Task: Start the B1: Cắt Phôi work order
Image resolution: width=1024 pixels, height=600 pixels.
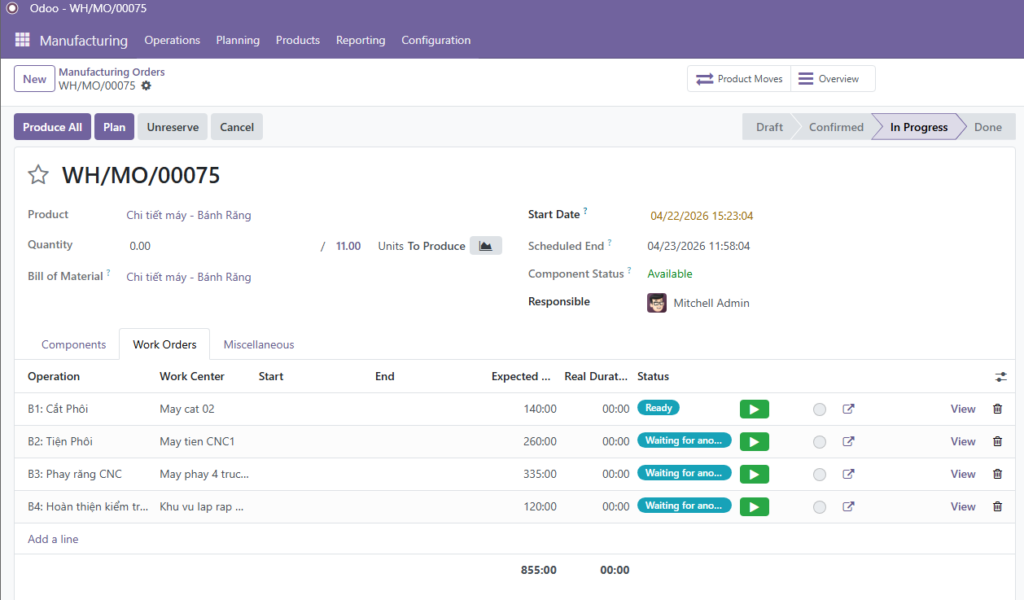Action: pyautogui.click(x=754, y=409)
